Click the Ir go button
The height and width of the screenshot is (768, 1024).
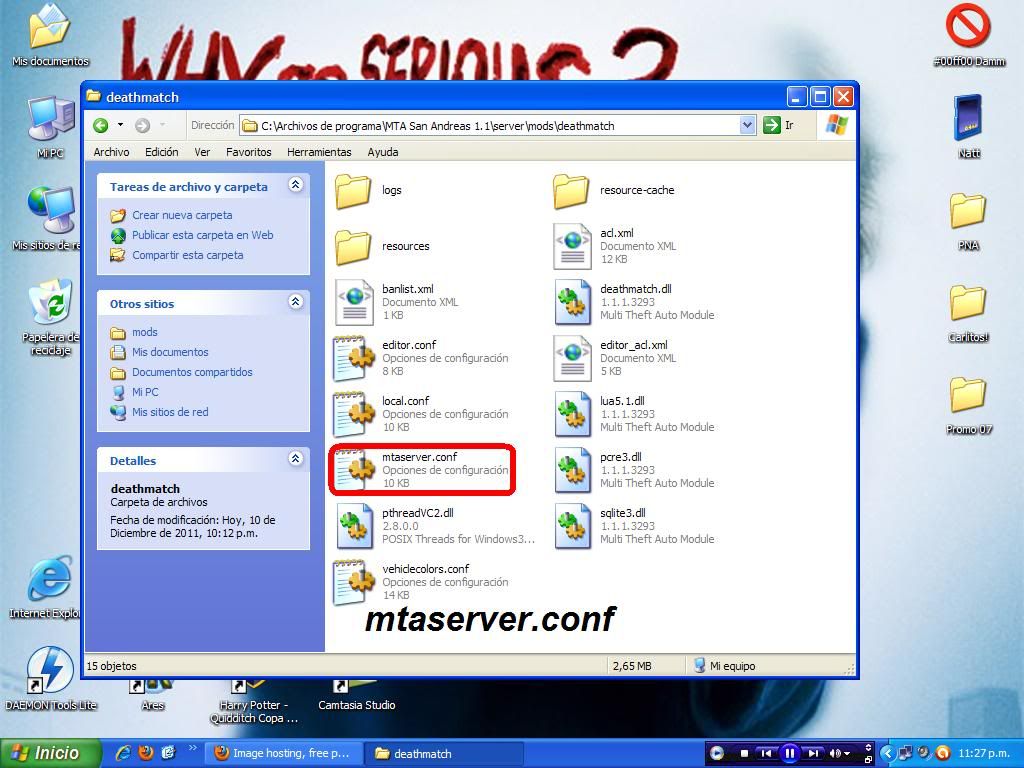point(779,125)
